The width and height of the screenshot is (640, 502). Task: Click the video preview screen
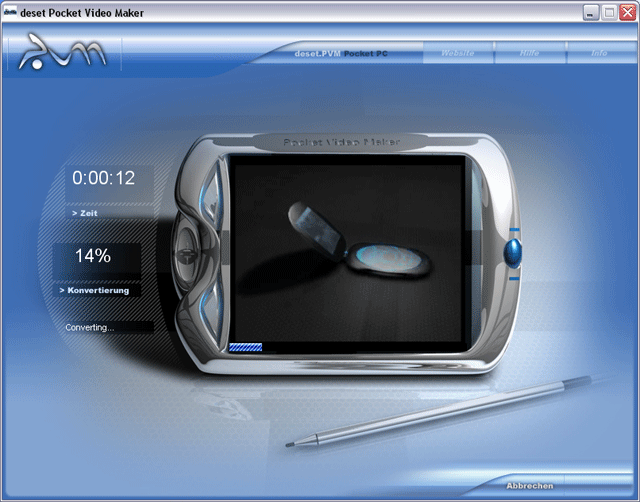click(347, 253)
